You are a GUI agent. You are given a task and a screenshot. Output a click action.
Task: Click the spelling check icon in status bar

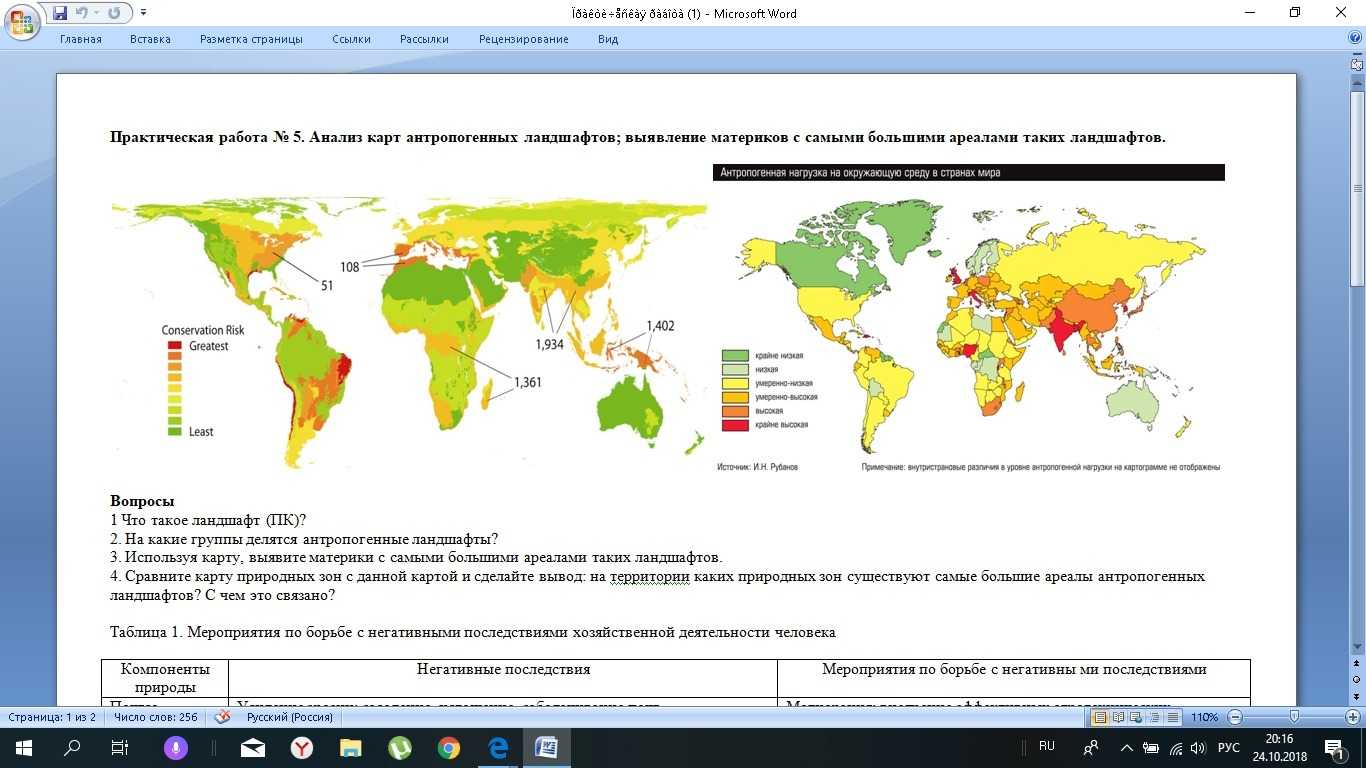225,717
